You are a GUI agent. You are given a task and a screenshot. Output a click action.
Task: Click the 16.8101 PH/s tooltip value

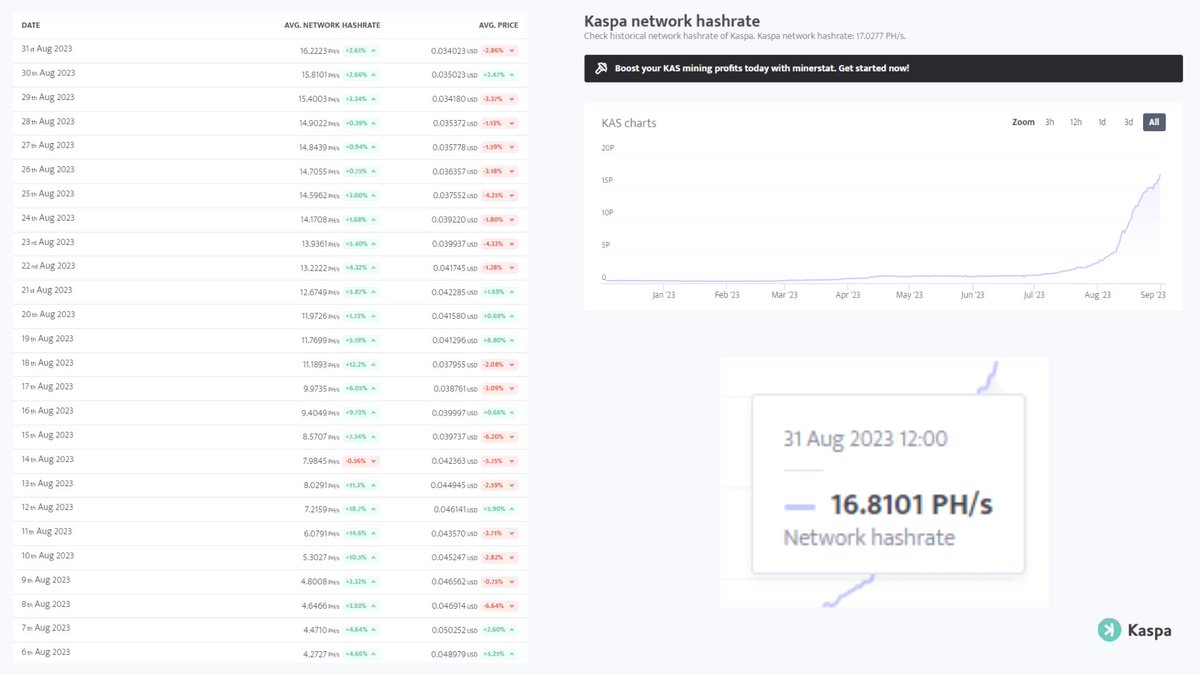(x=911, y=504)
